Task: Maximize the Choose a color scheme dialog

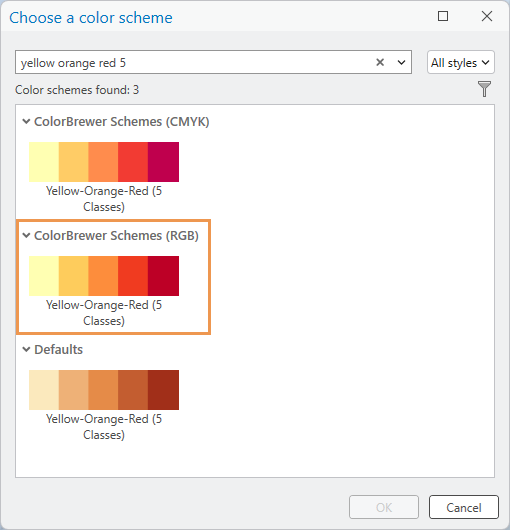Action: tap(443, 16)
